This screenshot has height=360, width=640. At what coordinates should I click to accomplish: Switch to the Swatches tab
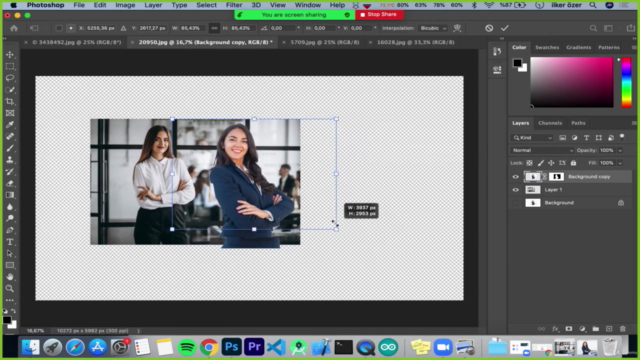click(547, 47)
